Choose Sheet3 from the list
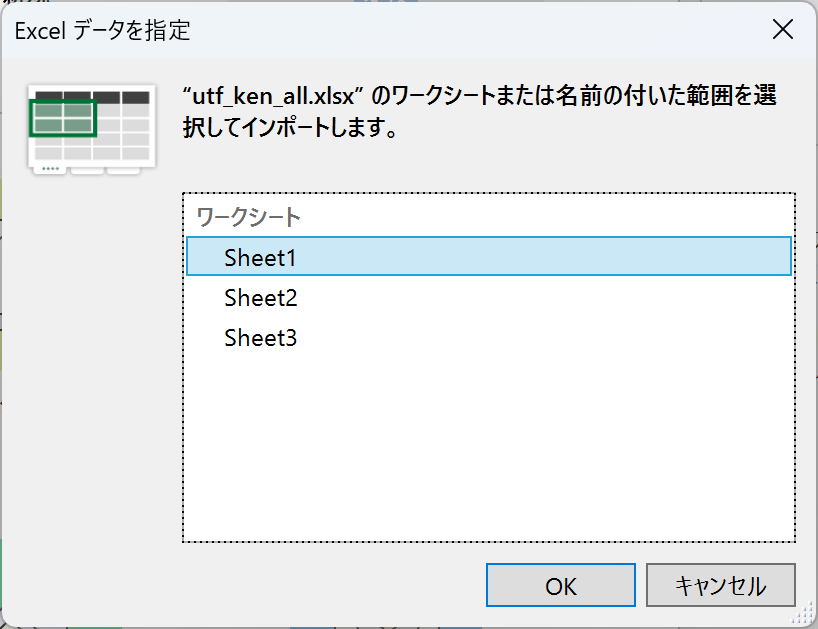This screenshot has width=818, height=629. point(261,338)
